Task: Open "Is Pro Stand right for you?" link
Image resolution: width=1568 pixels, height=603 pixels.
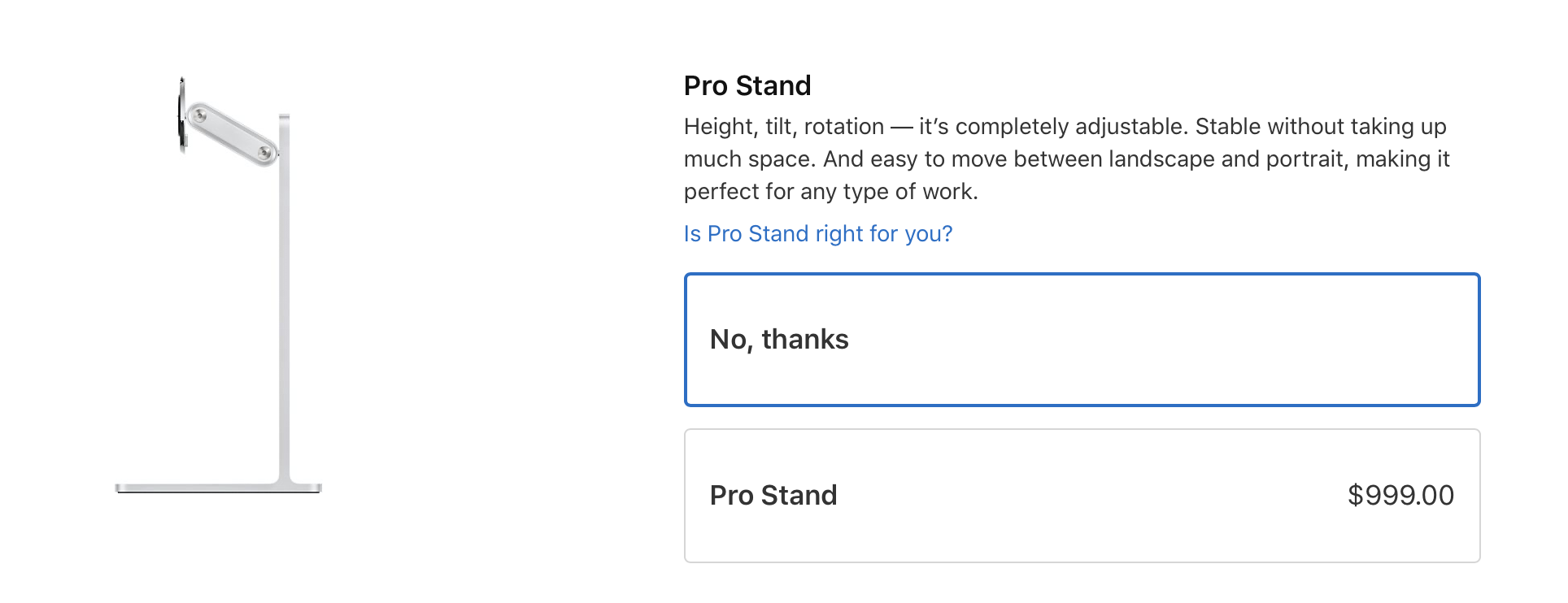Action: pos(817,234)
